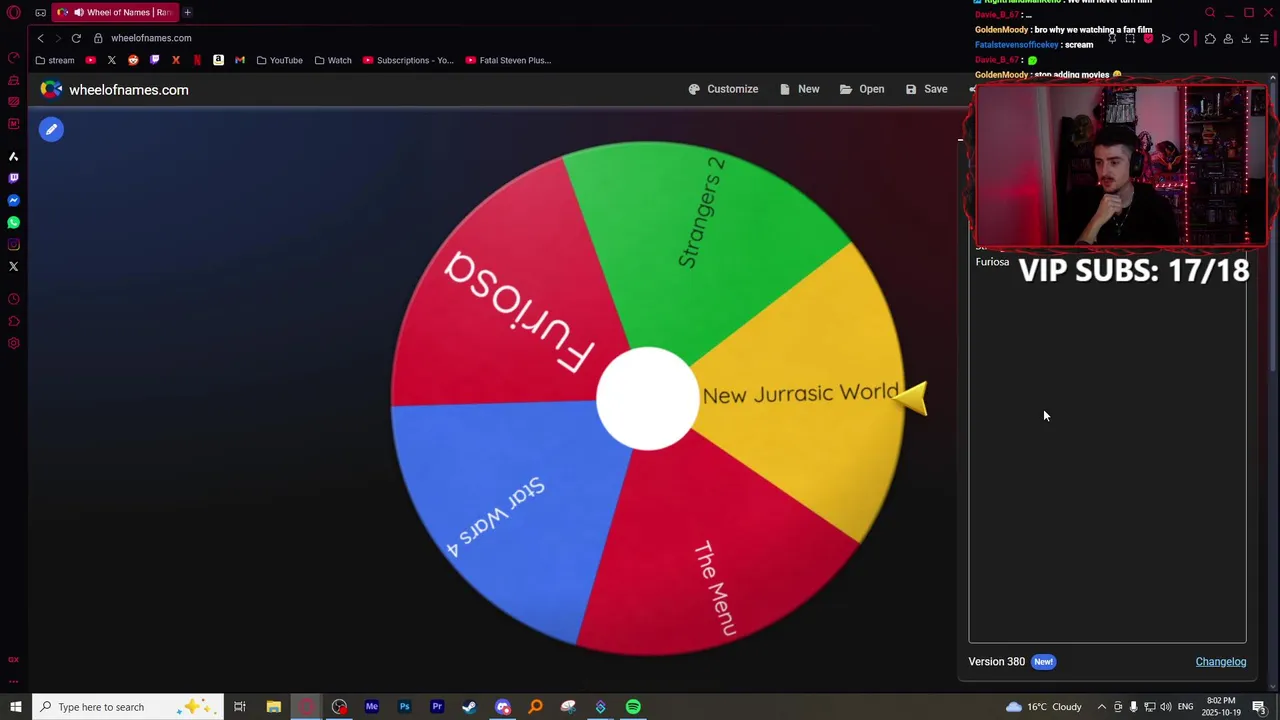Click the heart favorites icon in toolbar
This screenshot has width=1280, height=720.
[1184, 39]
